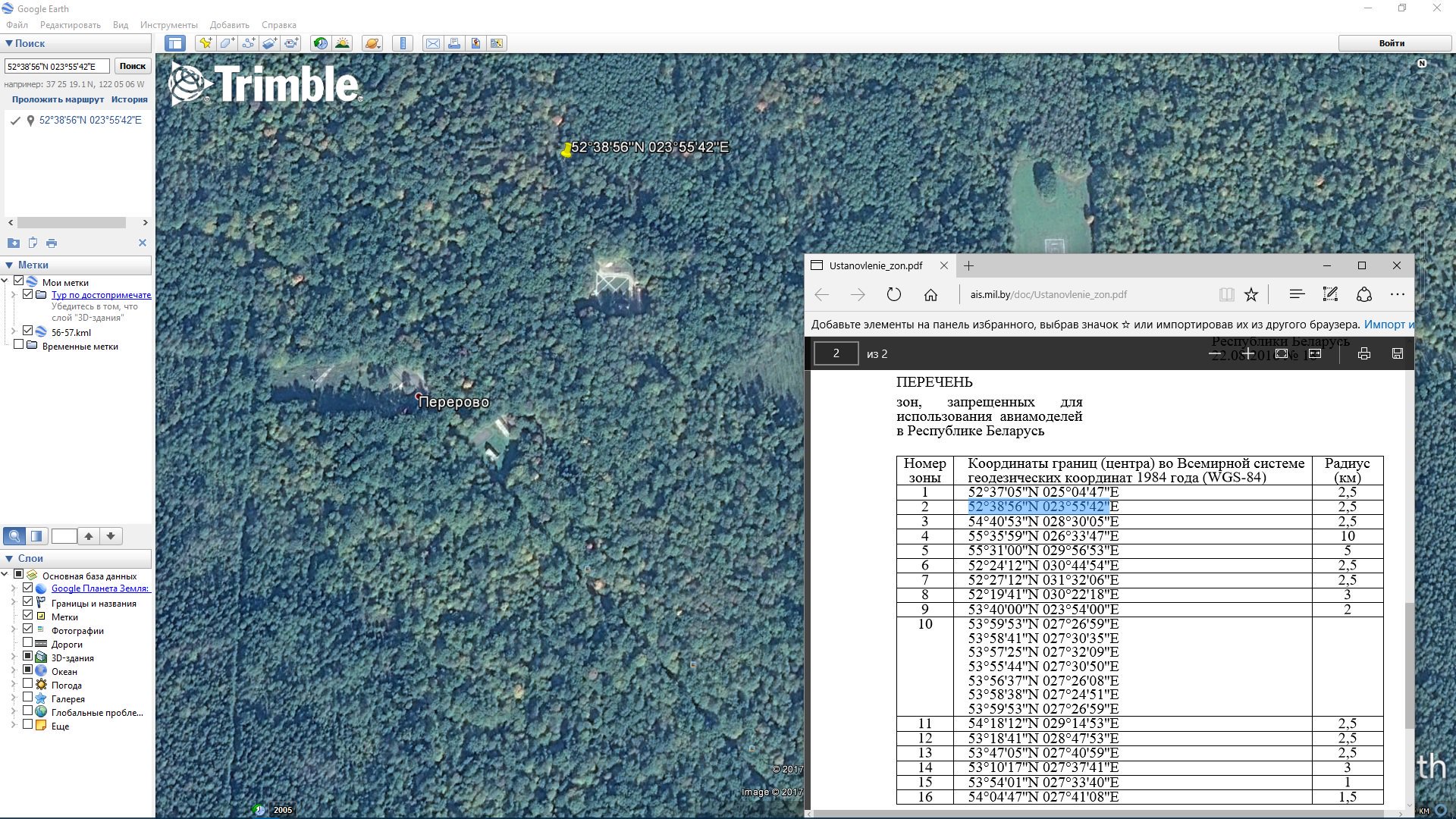Show sunlight across the landscape
The height and width of the screenshot is (819, 1456).
pos(342,43)
